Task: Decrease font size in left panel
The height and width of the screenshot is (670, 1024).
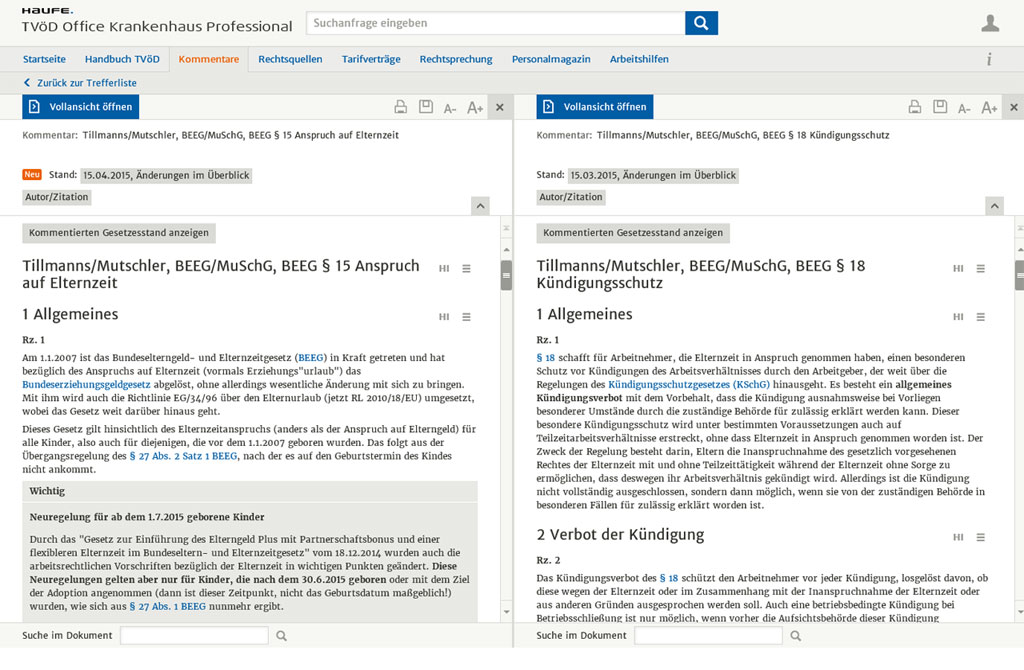Action: [450, 108]
